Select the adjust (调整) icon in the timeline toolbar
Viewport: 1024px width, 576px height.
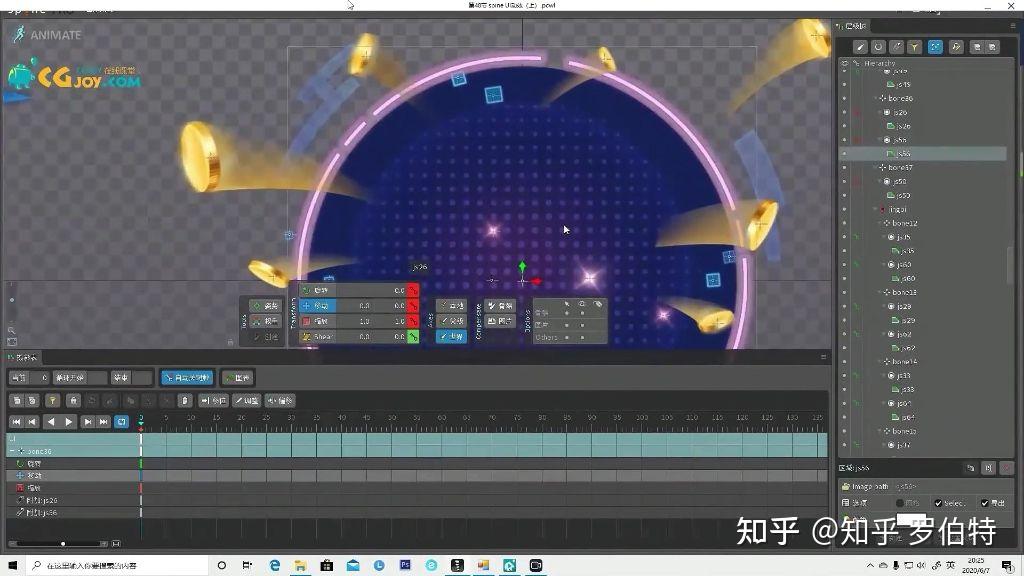pos(245,400)
